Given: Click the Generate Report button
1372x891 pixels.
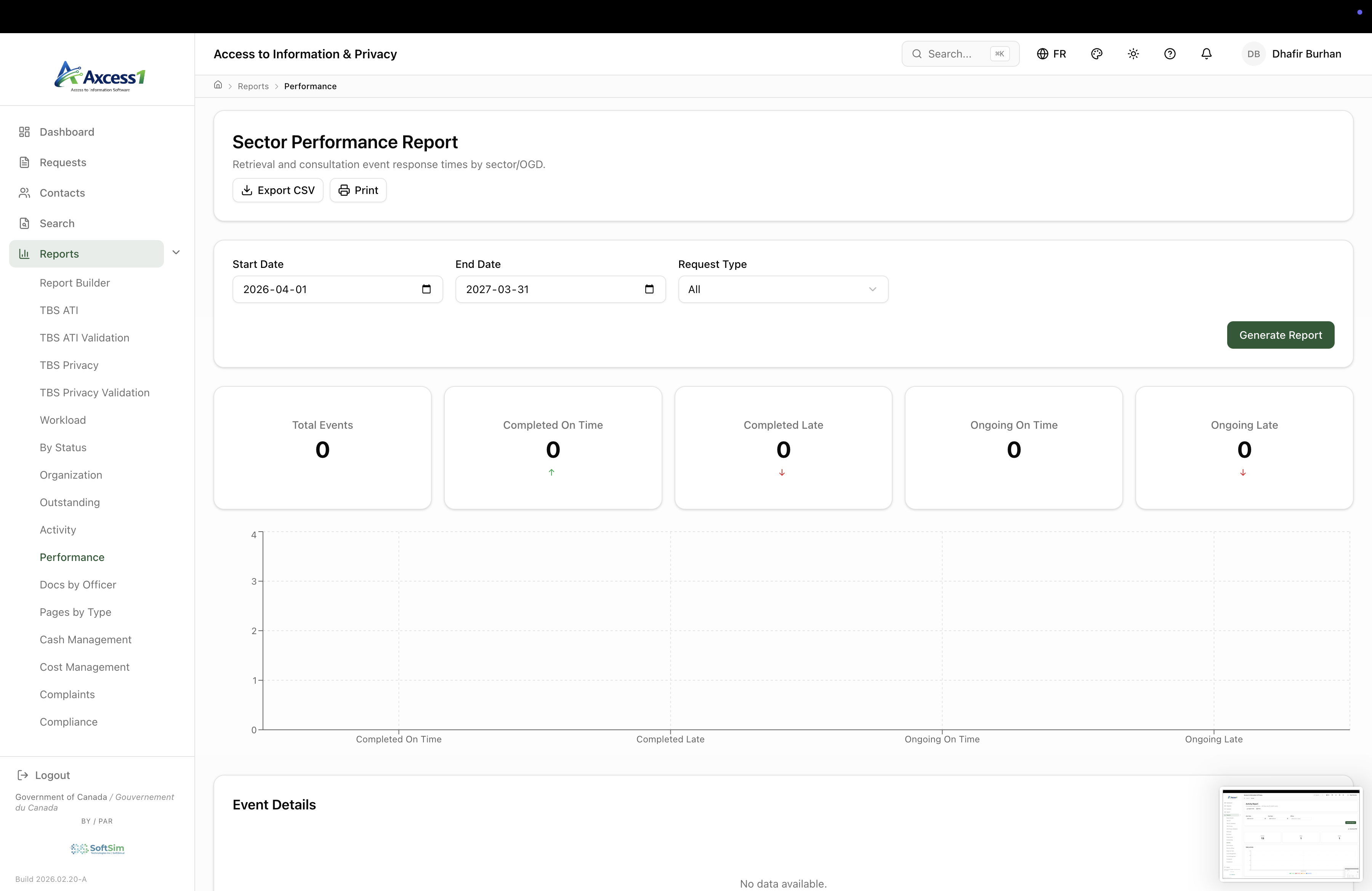Looking at the screenshot, I should (x=1280, y=335).
